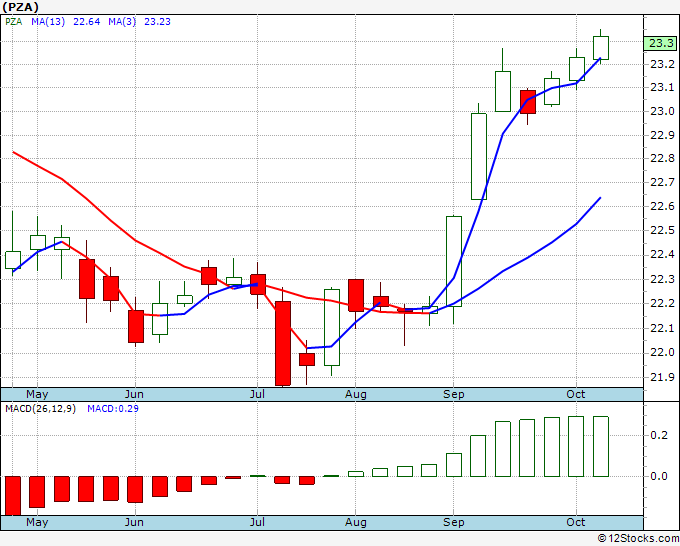Click the red candlestick near 23.0 in late September

coord(527,102)
